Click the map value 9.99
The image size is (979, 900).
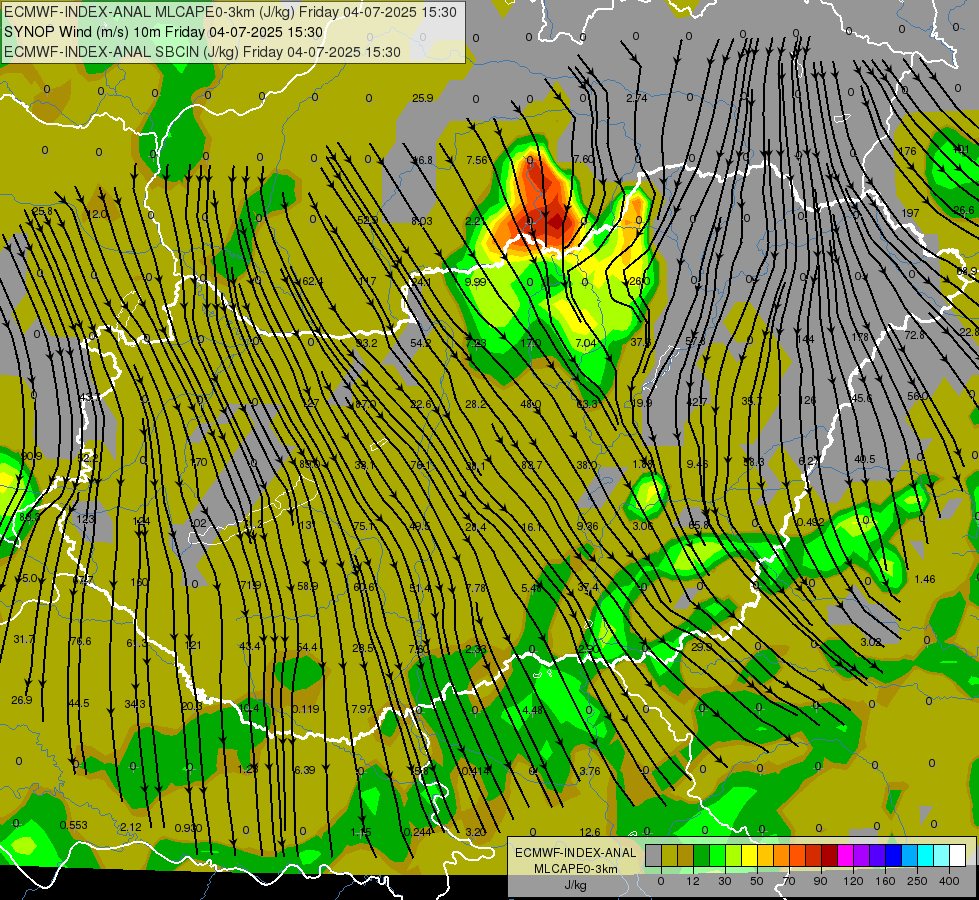click(x=476, y=282)
